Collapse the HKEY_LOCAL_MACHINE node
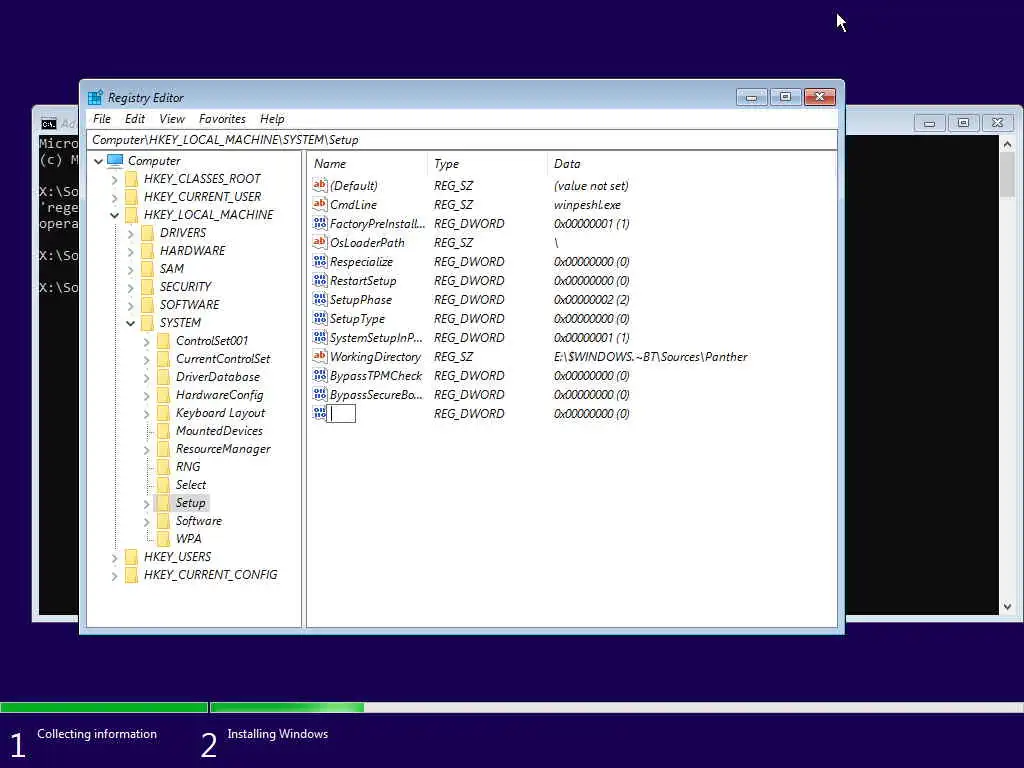Screen dimensions: 1024x768 tap(114, 215)
